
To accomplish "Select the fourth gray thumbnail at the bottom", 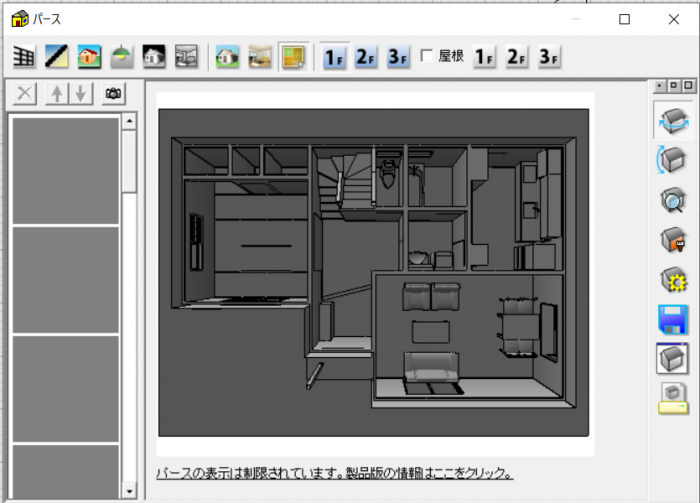I will point(66,472).
